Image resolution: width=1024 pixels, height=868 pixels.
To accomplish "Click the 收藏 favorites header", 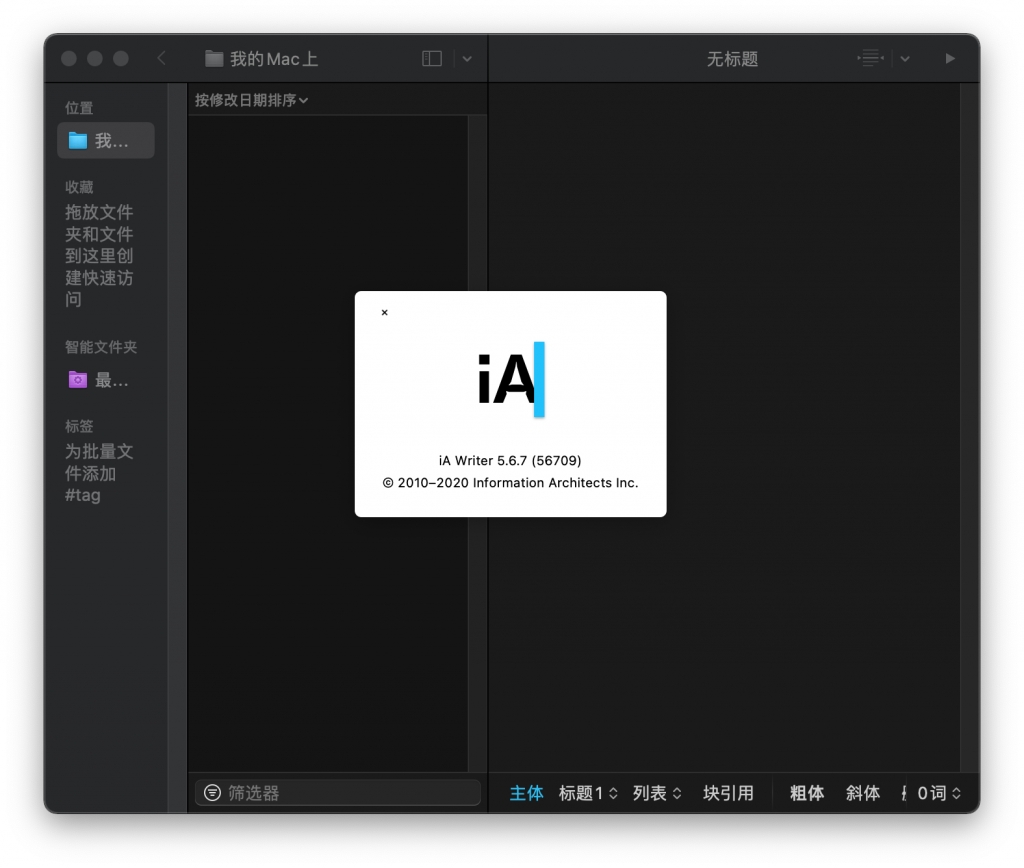I will (79, 187).
